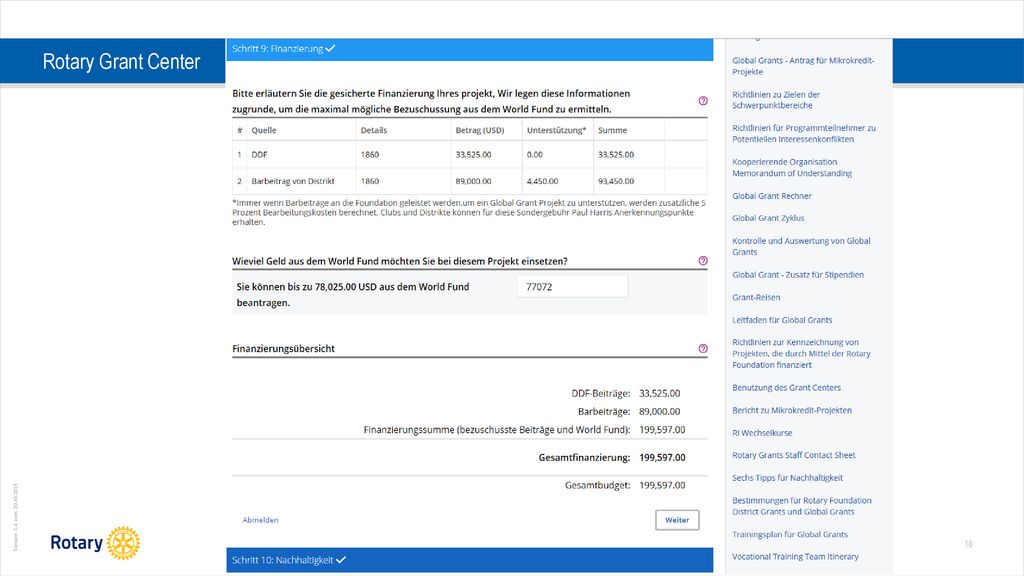Viewport: 1024px width, 576px height.
Task: Click the Weiter button
Action: pyautogui.click(x=677, y=520)
